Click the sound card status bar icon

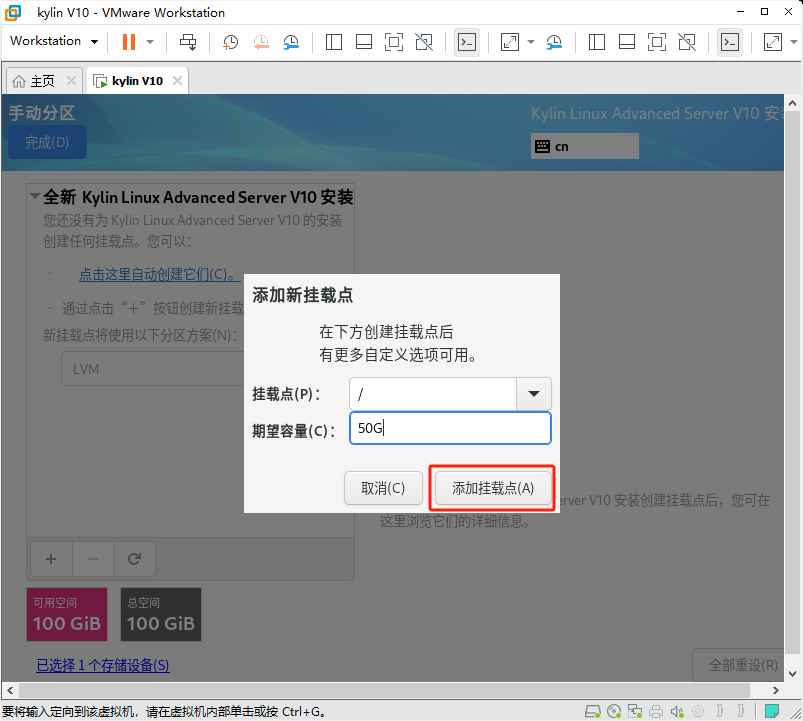[x=677, y=711]
